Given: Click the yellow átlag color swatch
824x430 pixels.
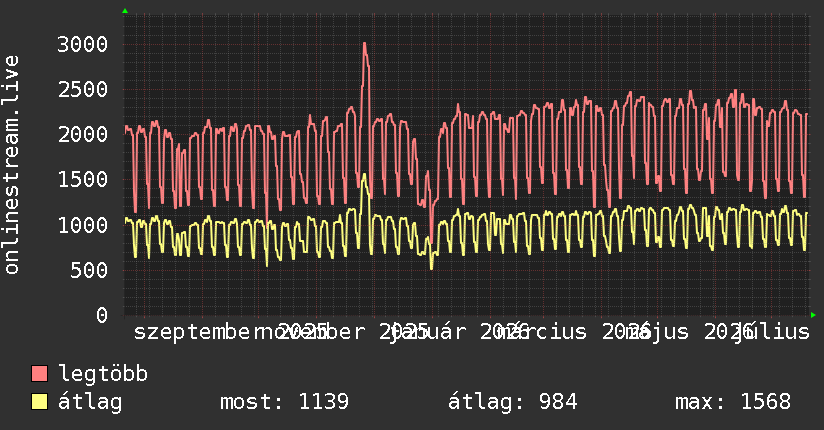Looking at the screenshot, I should pos(39,402).
